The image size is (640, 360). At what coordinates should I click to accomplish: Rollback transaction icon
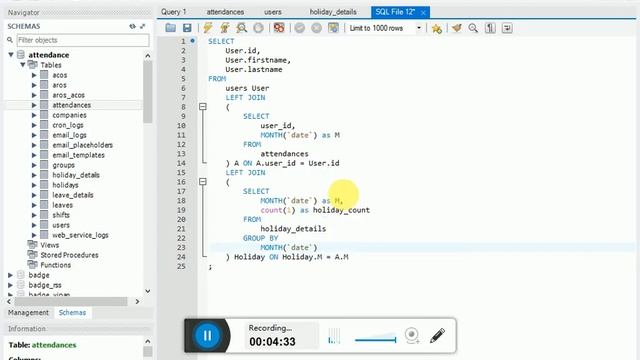[316, 28]
